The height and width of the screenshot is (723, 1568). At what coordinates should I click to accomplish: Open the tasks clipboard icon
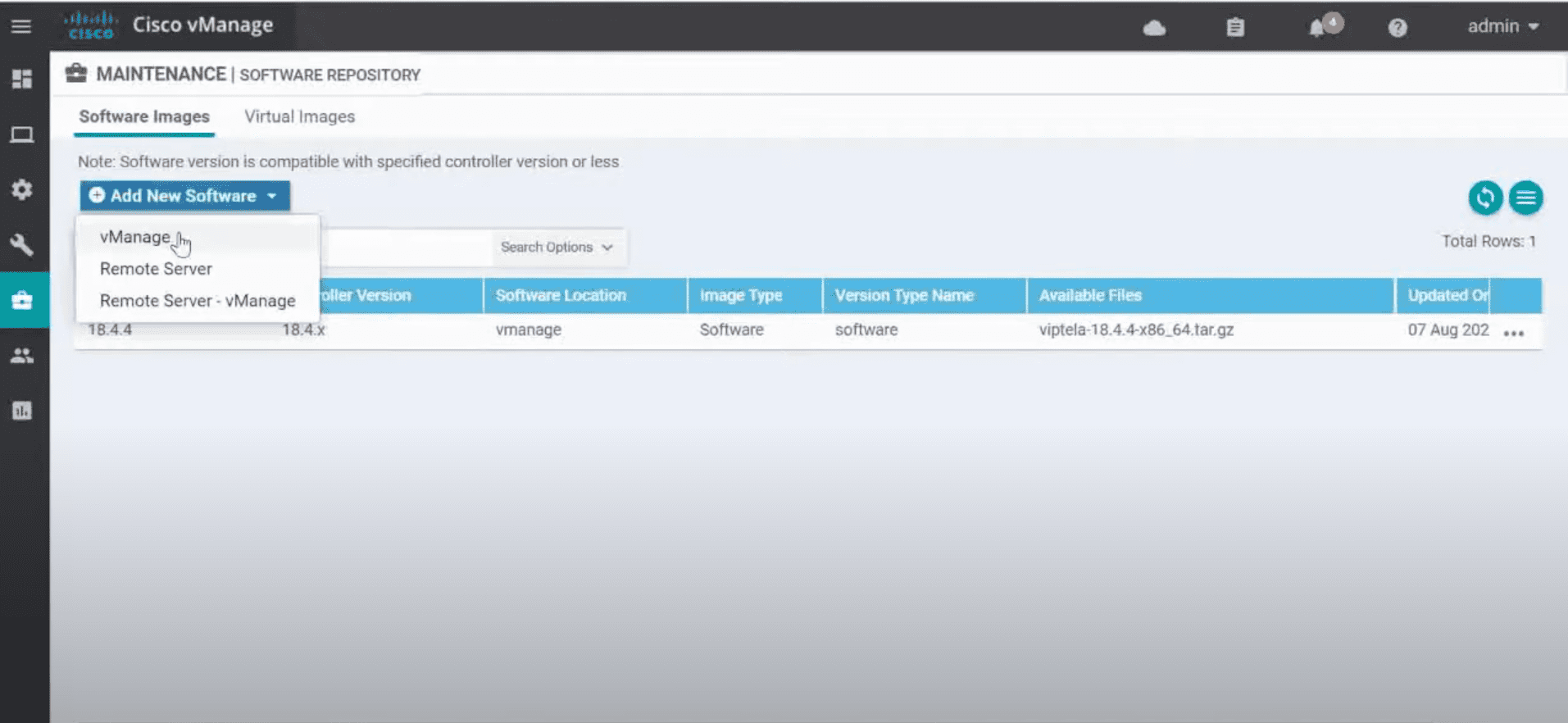1235,28
